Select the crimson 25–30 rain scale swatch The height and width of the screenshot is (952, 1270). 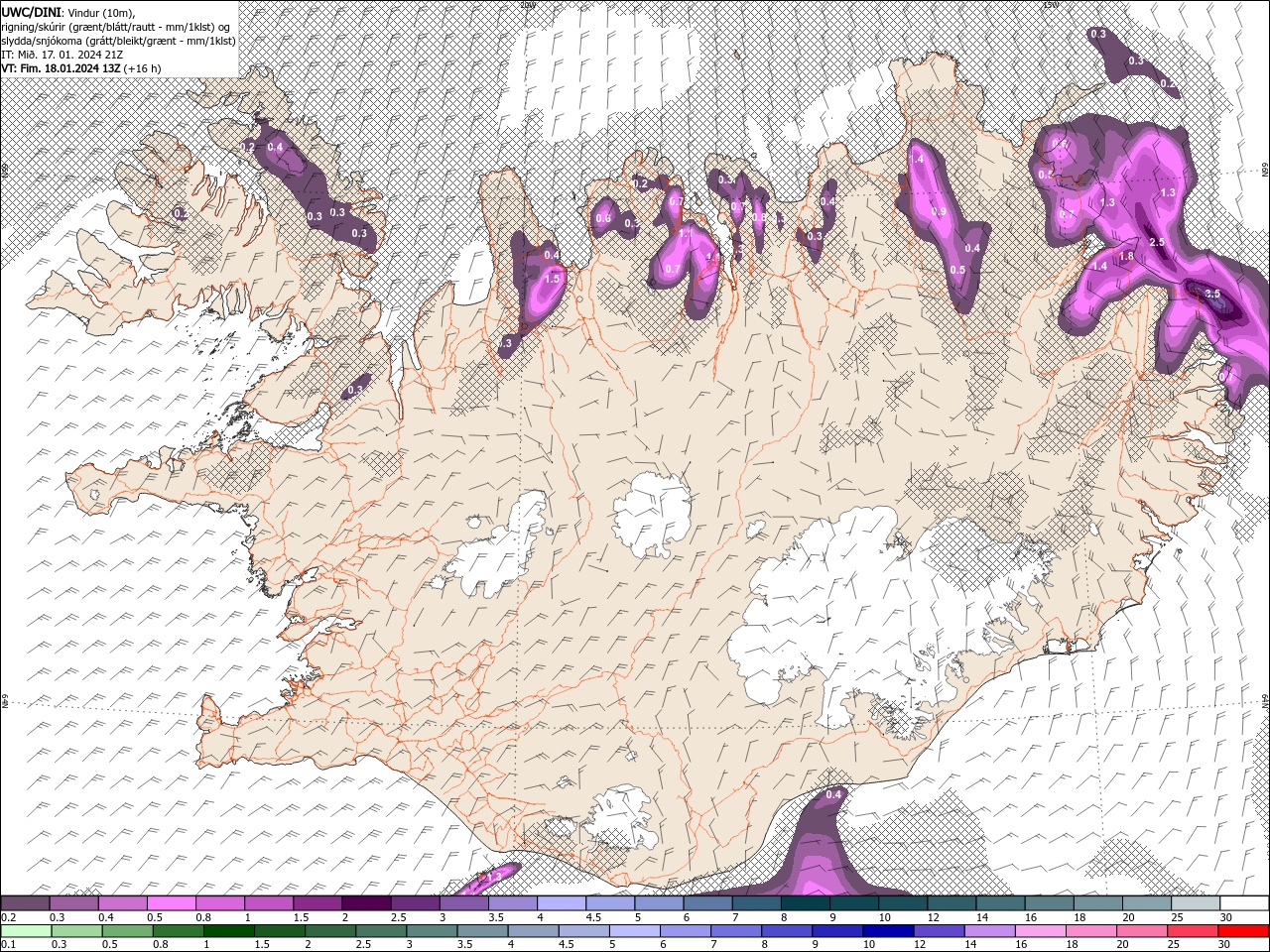click(x=1192, y=931)
